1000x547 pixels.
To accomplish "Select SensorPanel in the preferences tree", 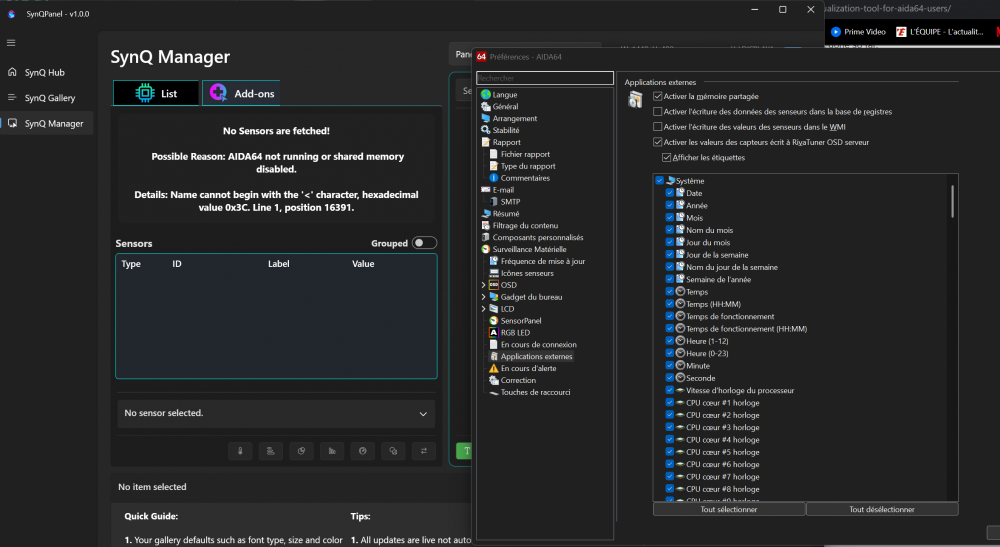I will [x=520, y=320].
